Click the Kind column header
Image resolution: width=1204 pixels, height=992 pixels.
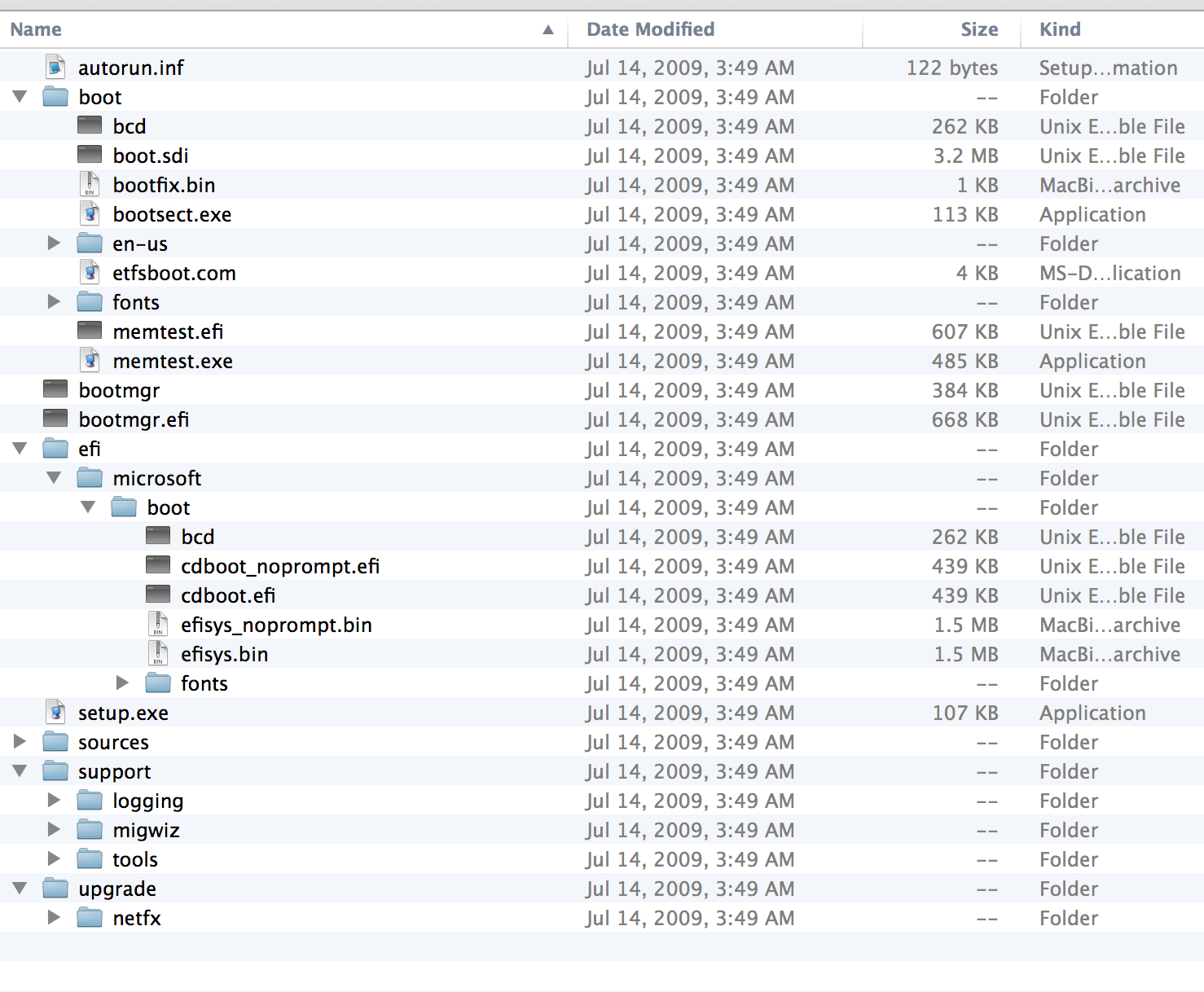click(1059, 29)
